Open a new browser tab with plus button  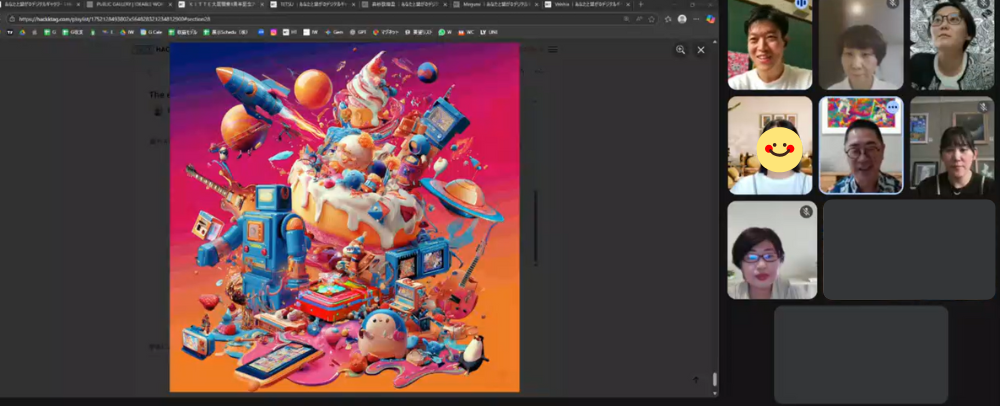click(640, 5)
